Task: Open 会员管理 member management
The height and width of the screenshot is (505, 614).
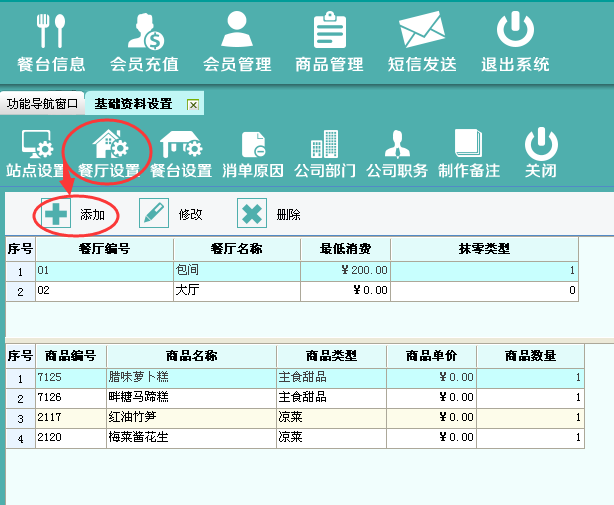Action: pyautogui.click(x=237, y=41)
